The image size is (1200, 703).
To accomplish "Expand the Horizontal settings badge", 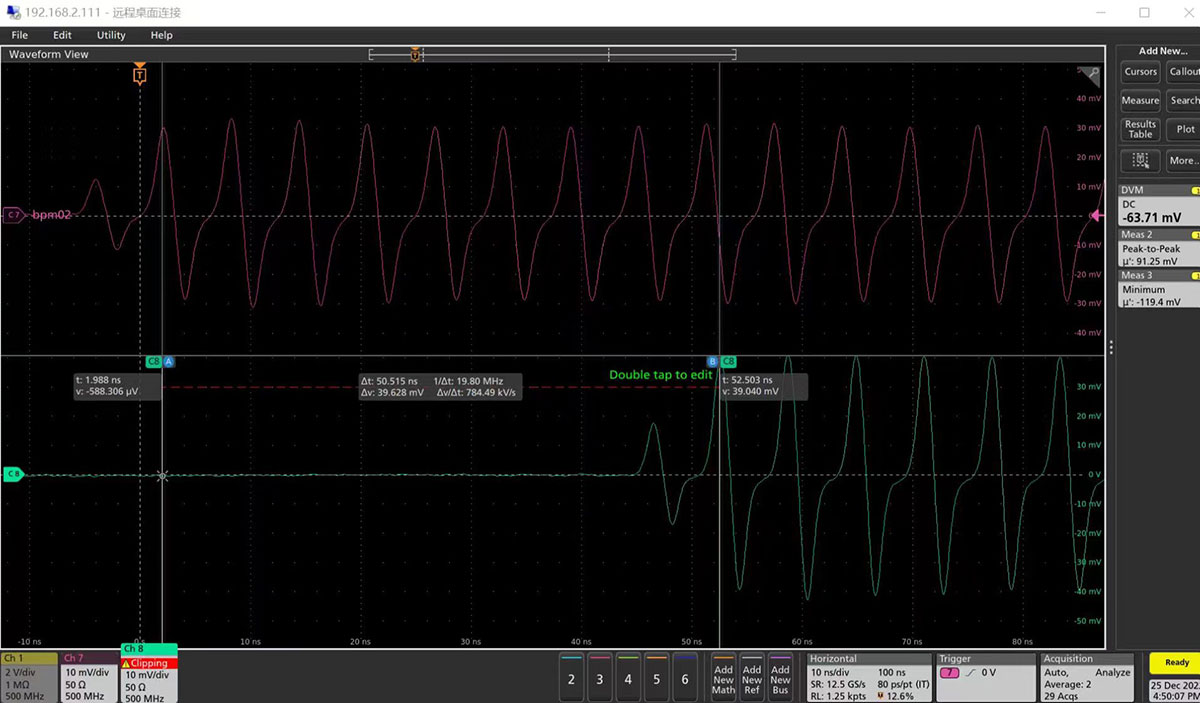I will (x=868, y=677).
